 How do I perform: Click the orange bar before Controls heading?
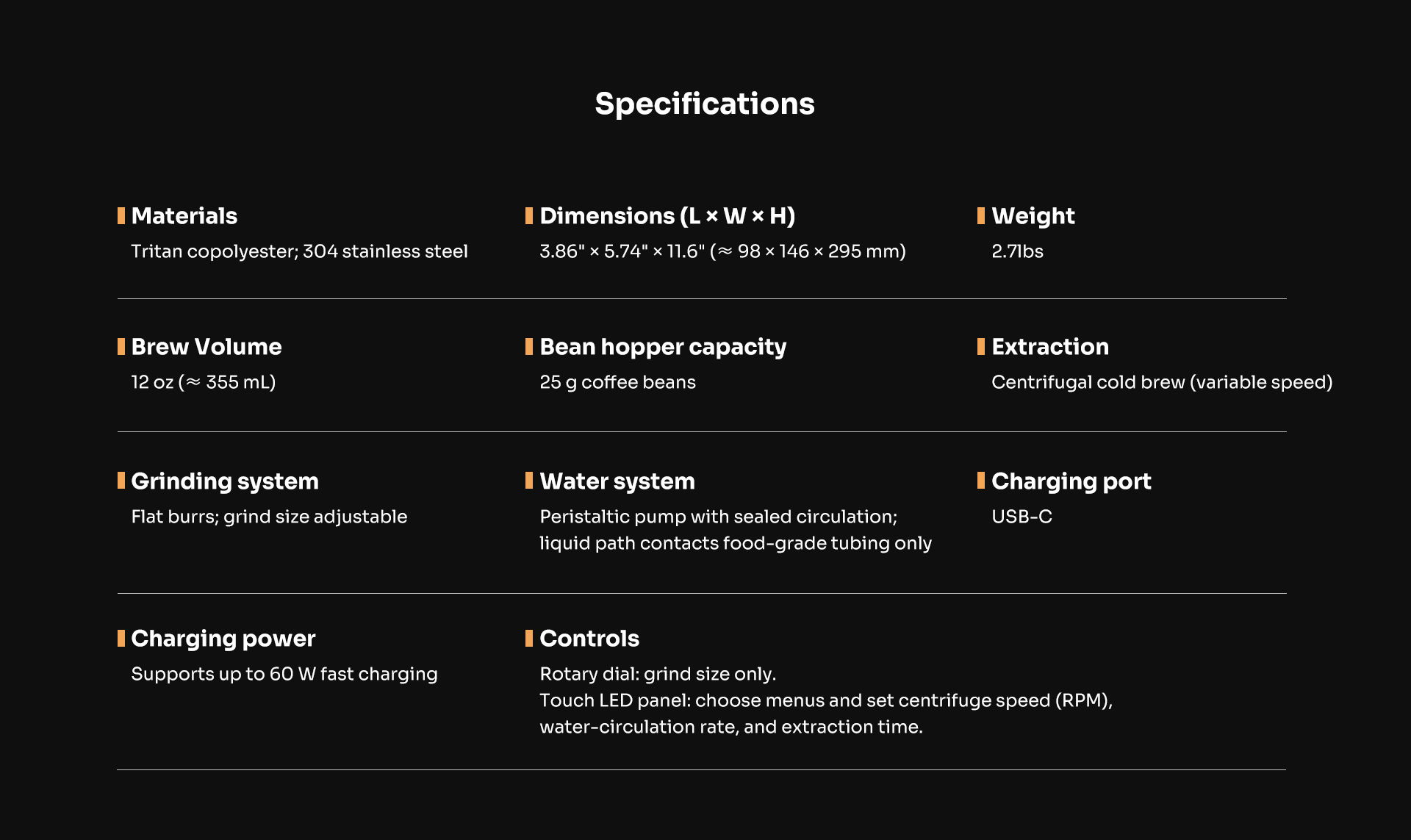click(529, 638)
